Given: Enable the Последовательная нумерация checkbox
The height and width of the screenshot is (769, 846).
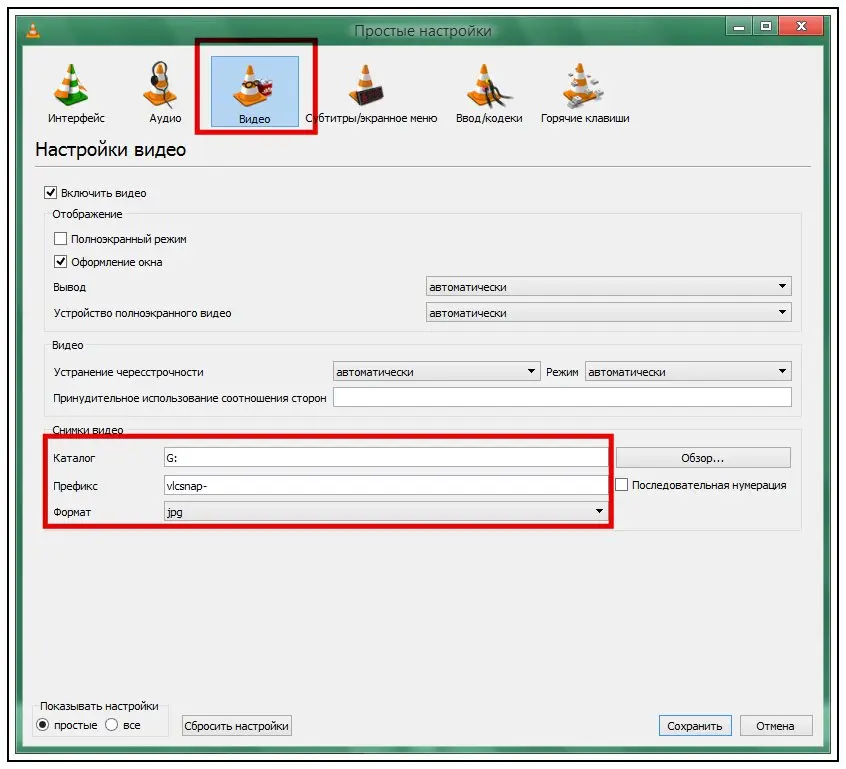Looking at the screenshot, I should 622,485.
